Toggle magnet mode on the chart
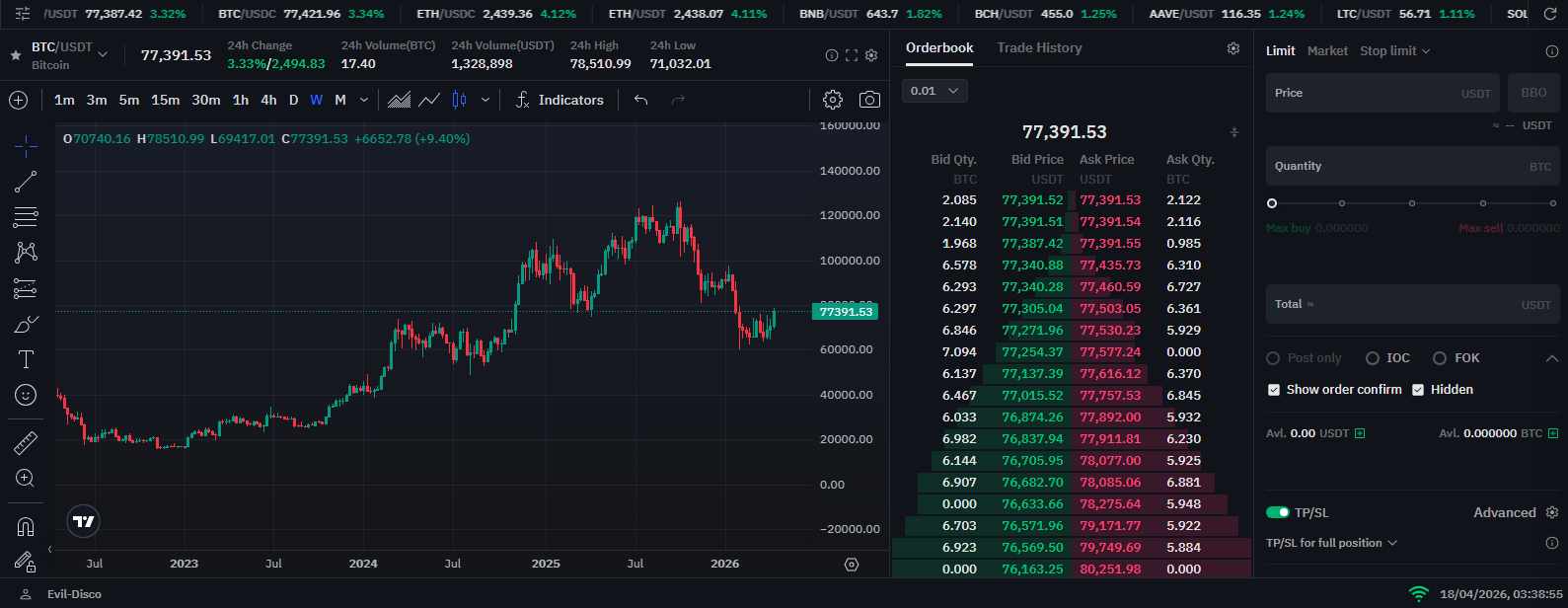1568x608 pixels. tap(26, 526)
